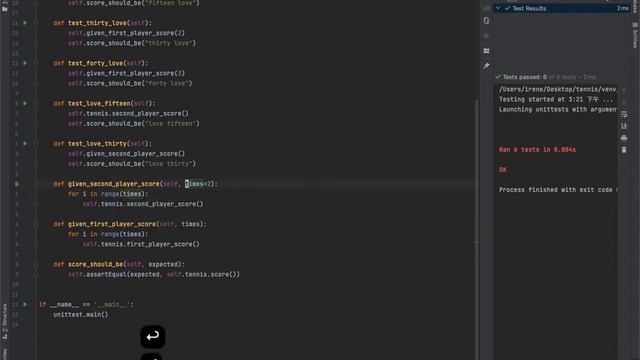Click the def test_thirty_love(self) line
This screenshot has height=360, width=640.
click(x=102, y=23)
